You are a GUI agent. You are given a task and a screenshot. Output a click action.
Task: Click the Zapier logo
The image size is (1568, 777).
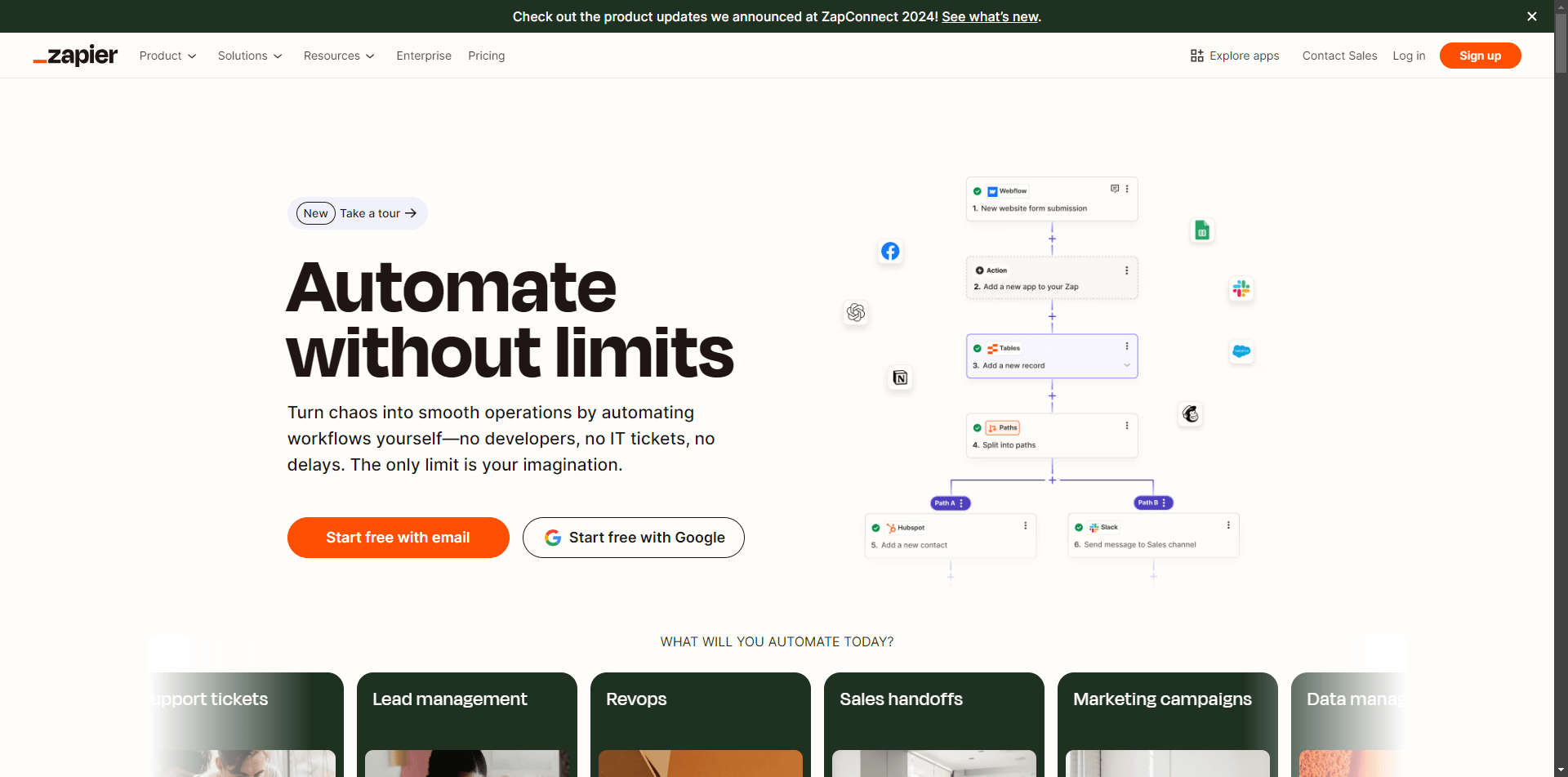point(75,56)
